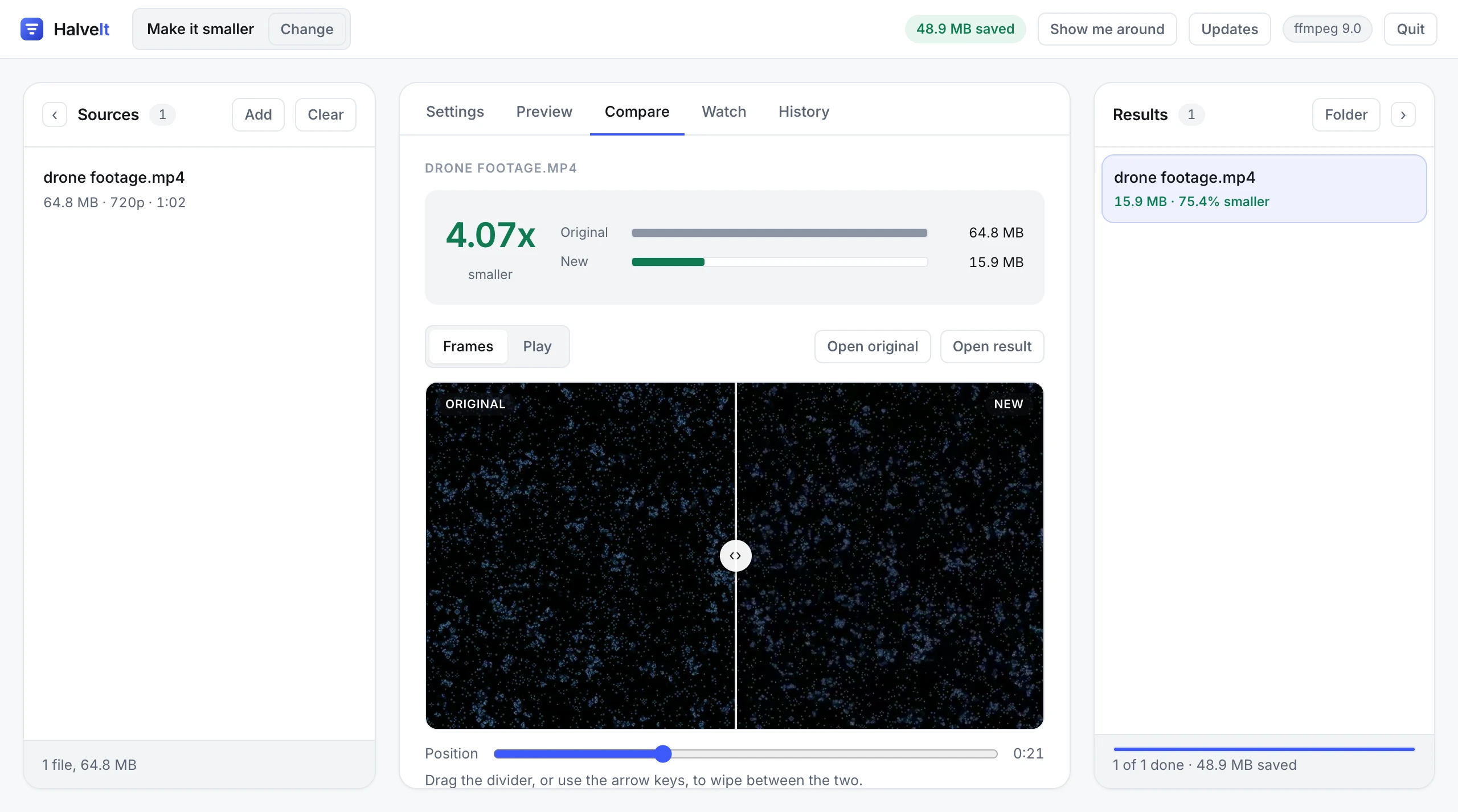This screenshot has width=1458, height=812.
Task: Select drone footage.mp4 in Sources list
Action: pos(199,189)
